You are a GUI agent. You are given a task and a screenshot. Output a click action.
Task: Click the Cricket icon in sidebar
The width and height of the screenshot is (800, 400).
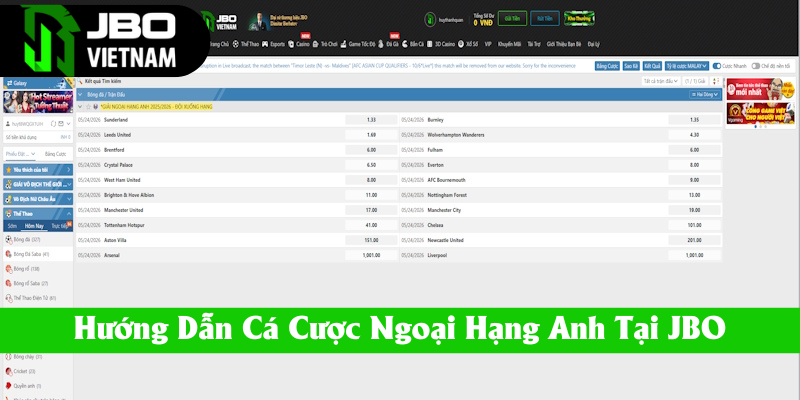(x=9, y=371)
